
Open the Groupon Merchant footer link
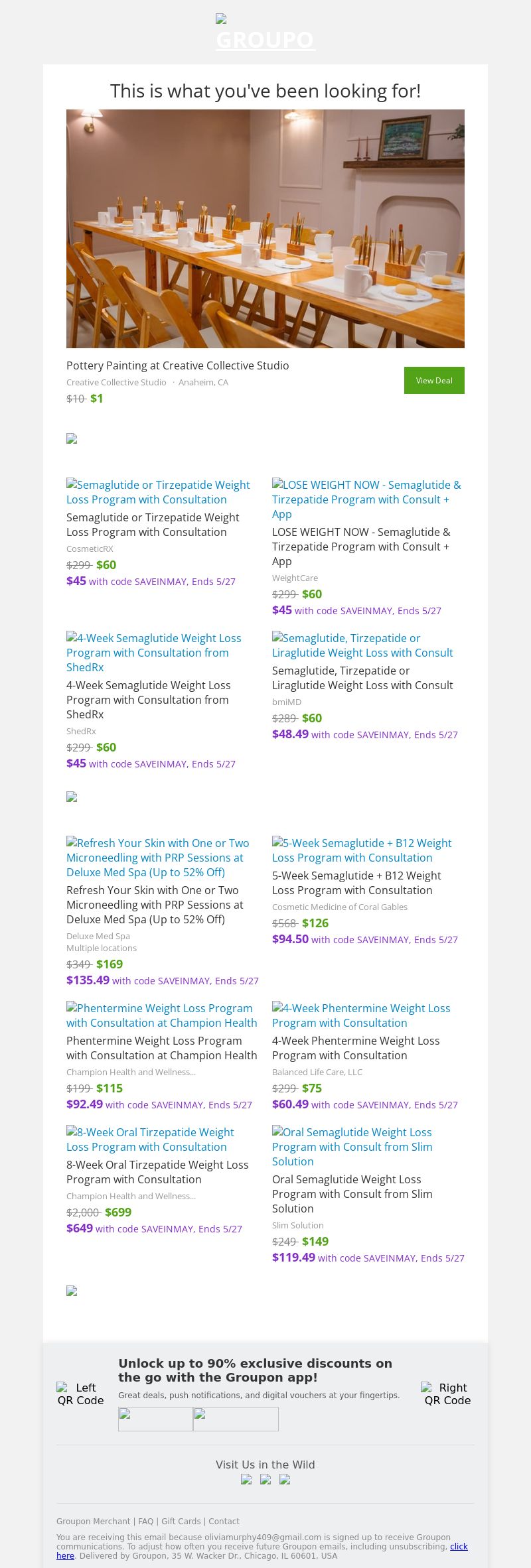pyautogui.click(x=93, y=1522)
